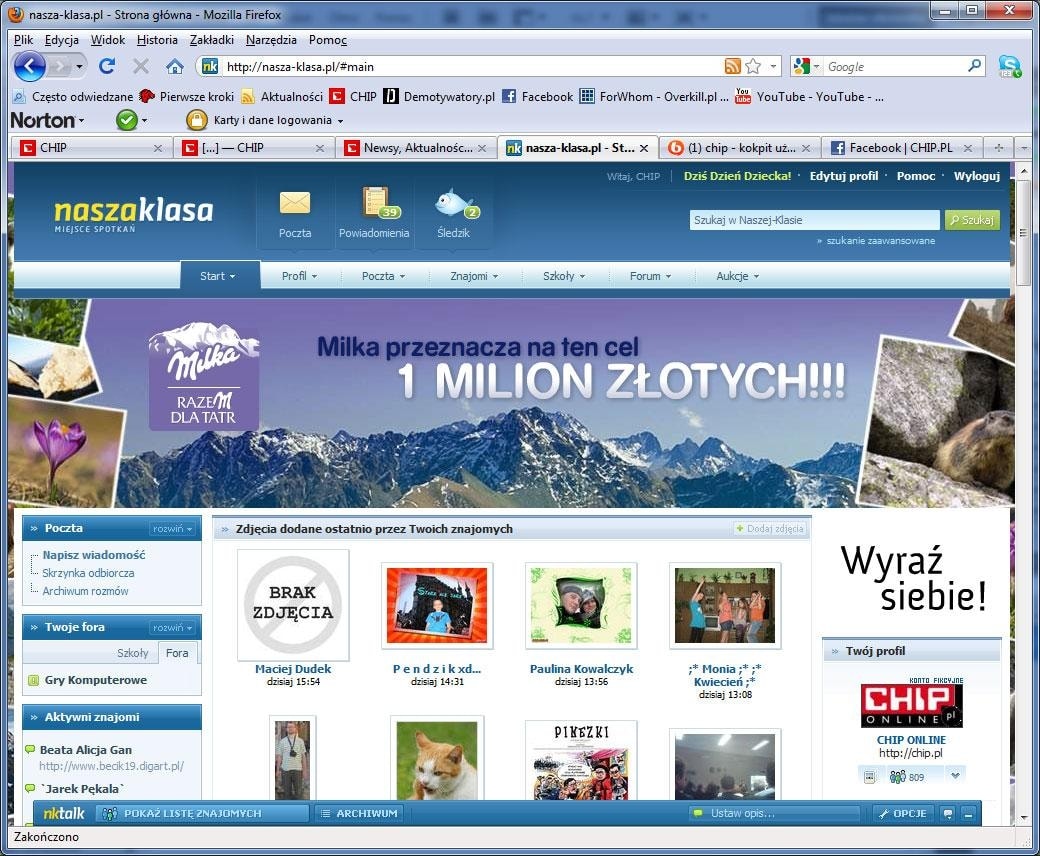
Task: Open the Plik menu
Action: click(23, 40)
